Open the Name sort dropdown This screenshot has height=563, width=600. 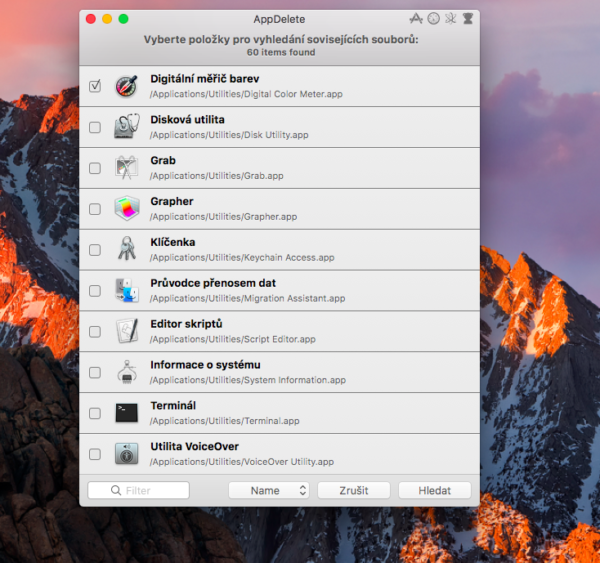tap(268, 491)
